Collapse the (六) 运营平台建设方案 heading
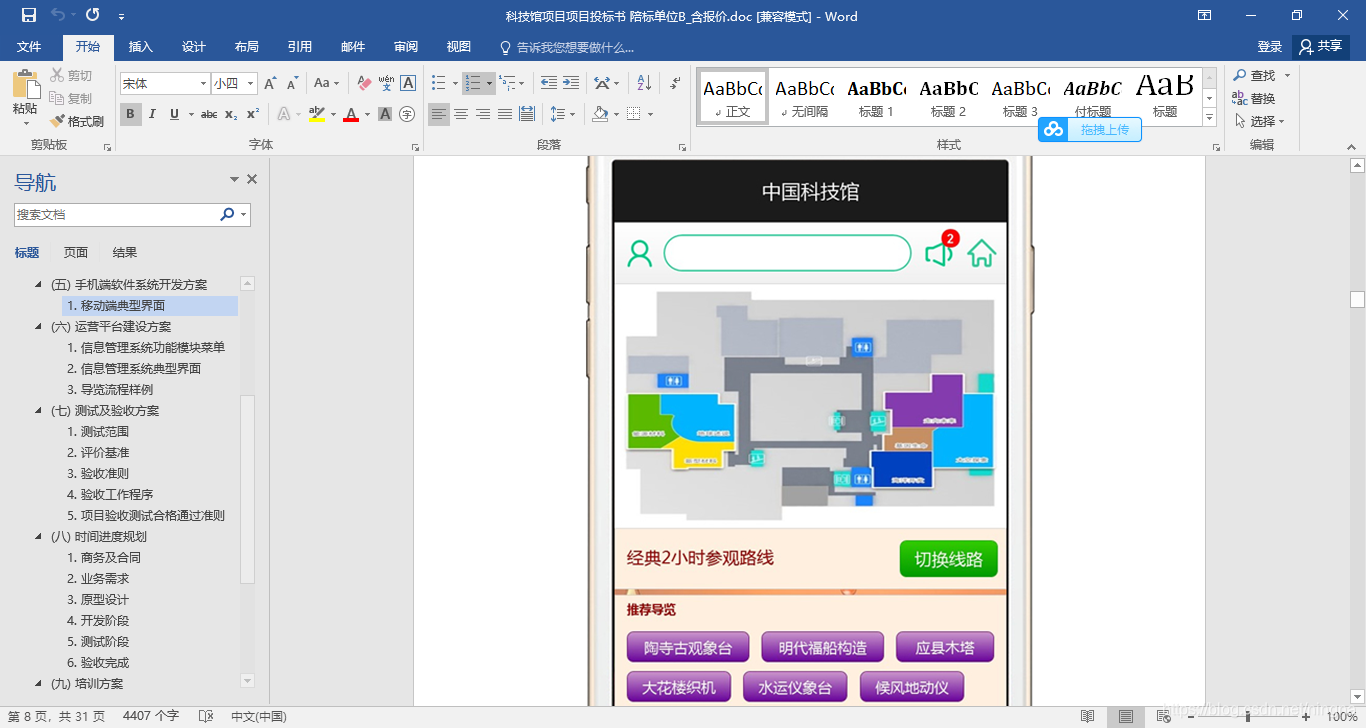Image resolution: width=1366 pixels, height=728 pixels. point(40,327)
